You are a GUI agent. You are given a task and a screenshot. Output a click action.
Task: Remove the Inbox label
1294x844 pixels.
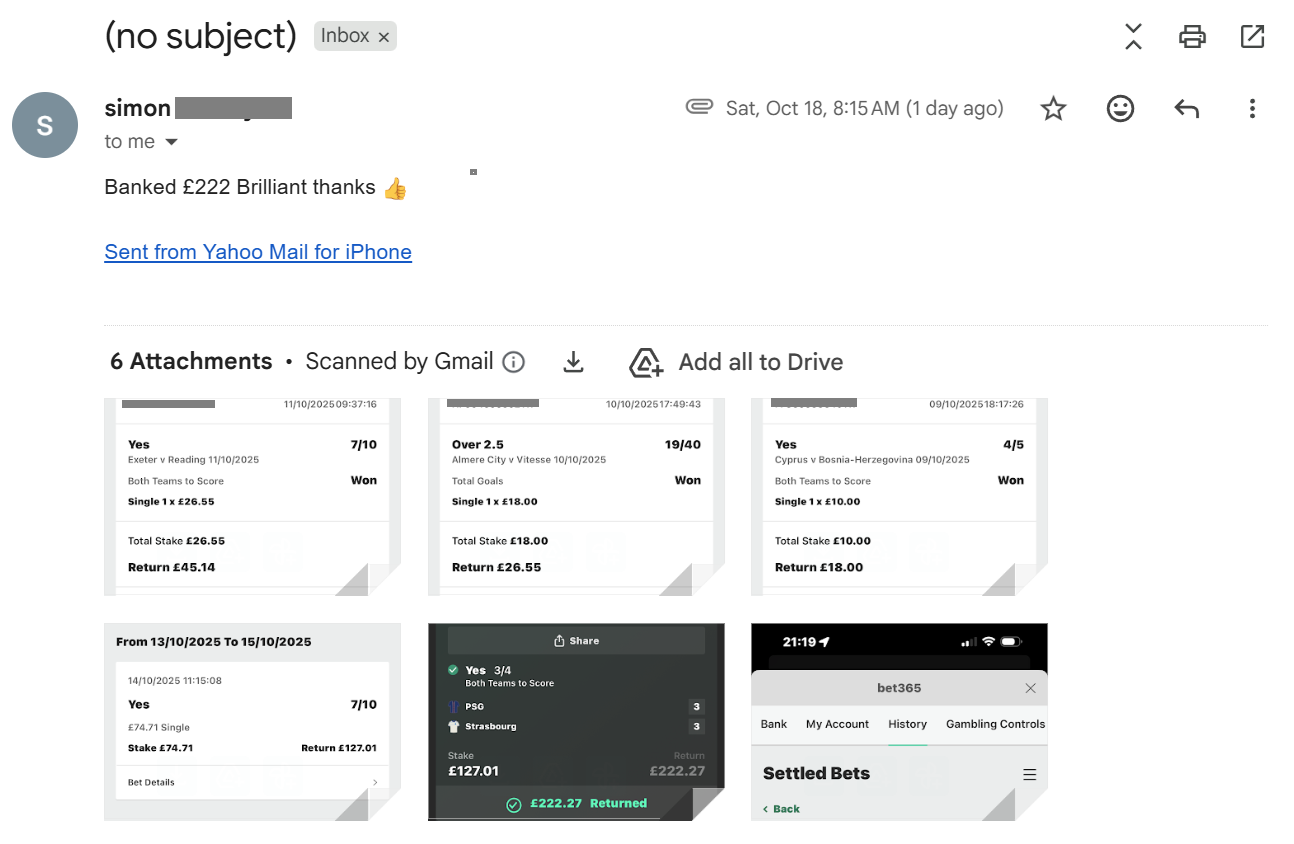384,37
